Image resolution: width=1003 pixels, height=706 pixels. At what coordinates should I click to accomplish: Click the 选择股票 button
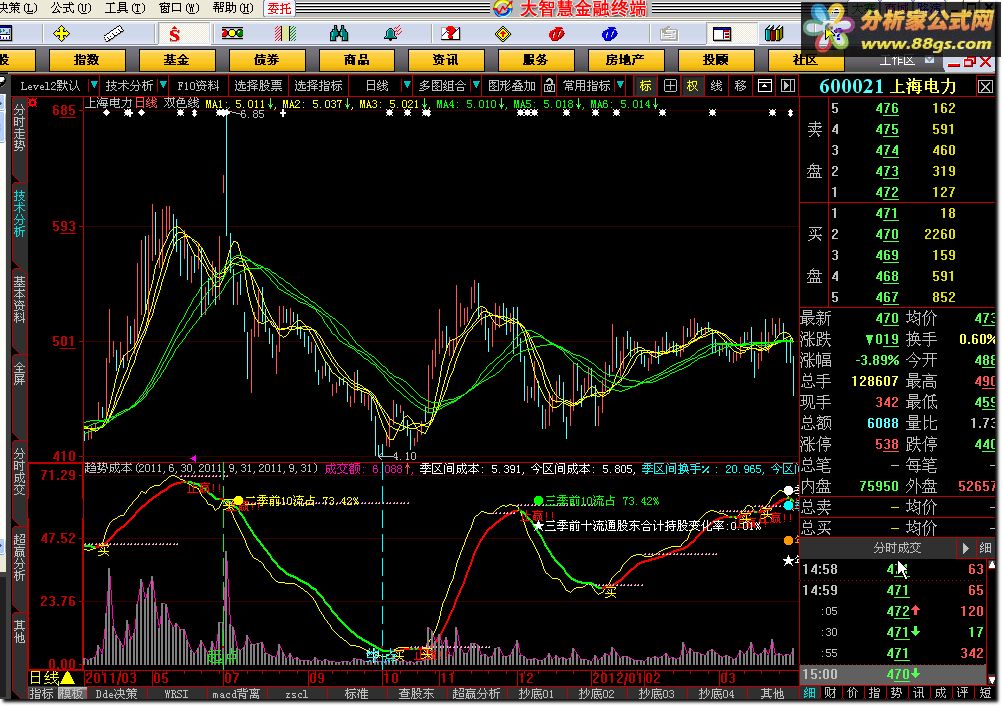tap(258, 86)
